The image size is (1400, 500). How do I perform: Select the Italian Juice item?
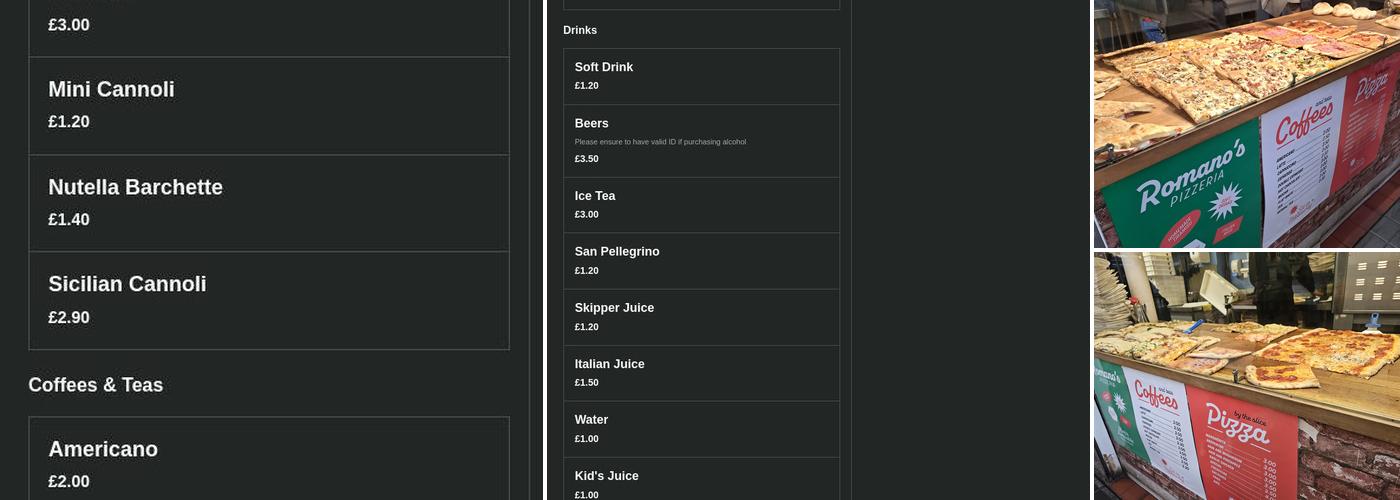[701, 373]
